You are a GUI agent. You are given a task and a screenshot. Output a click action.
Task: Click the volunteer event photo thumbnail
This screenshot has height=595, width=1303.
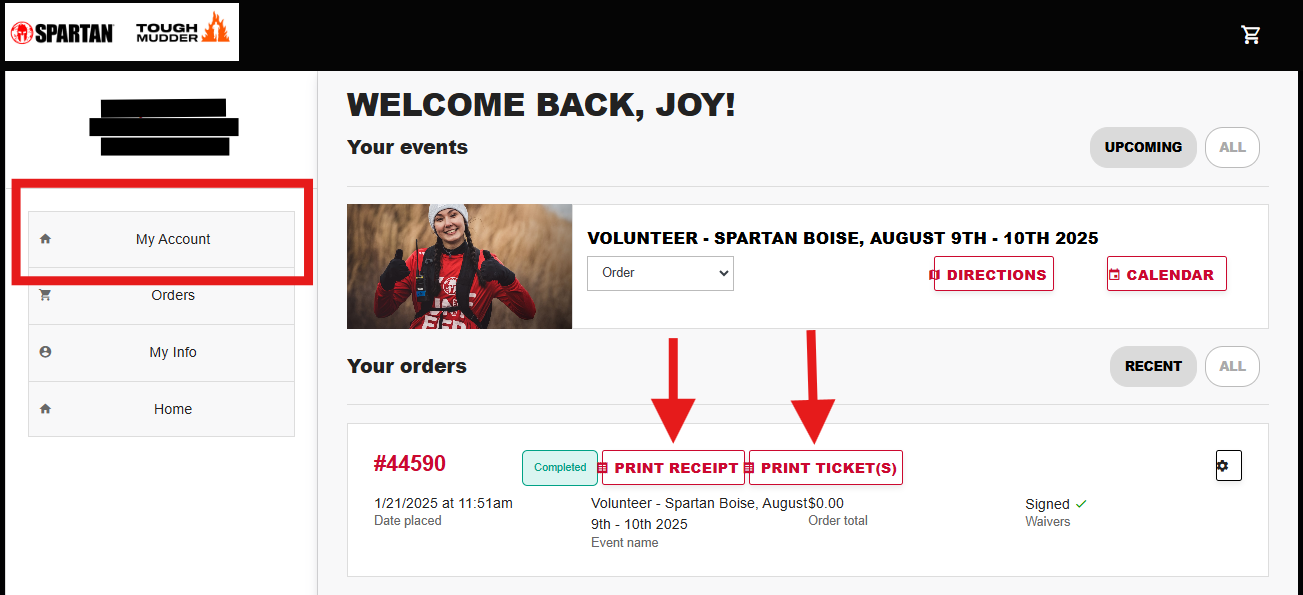click(459, 267)
